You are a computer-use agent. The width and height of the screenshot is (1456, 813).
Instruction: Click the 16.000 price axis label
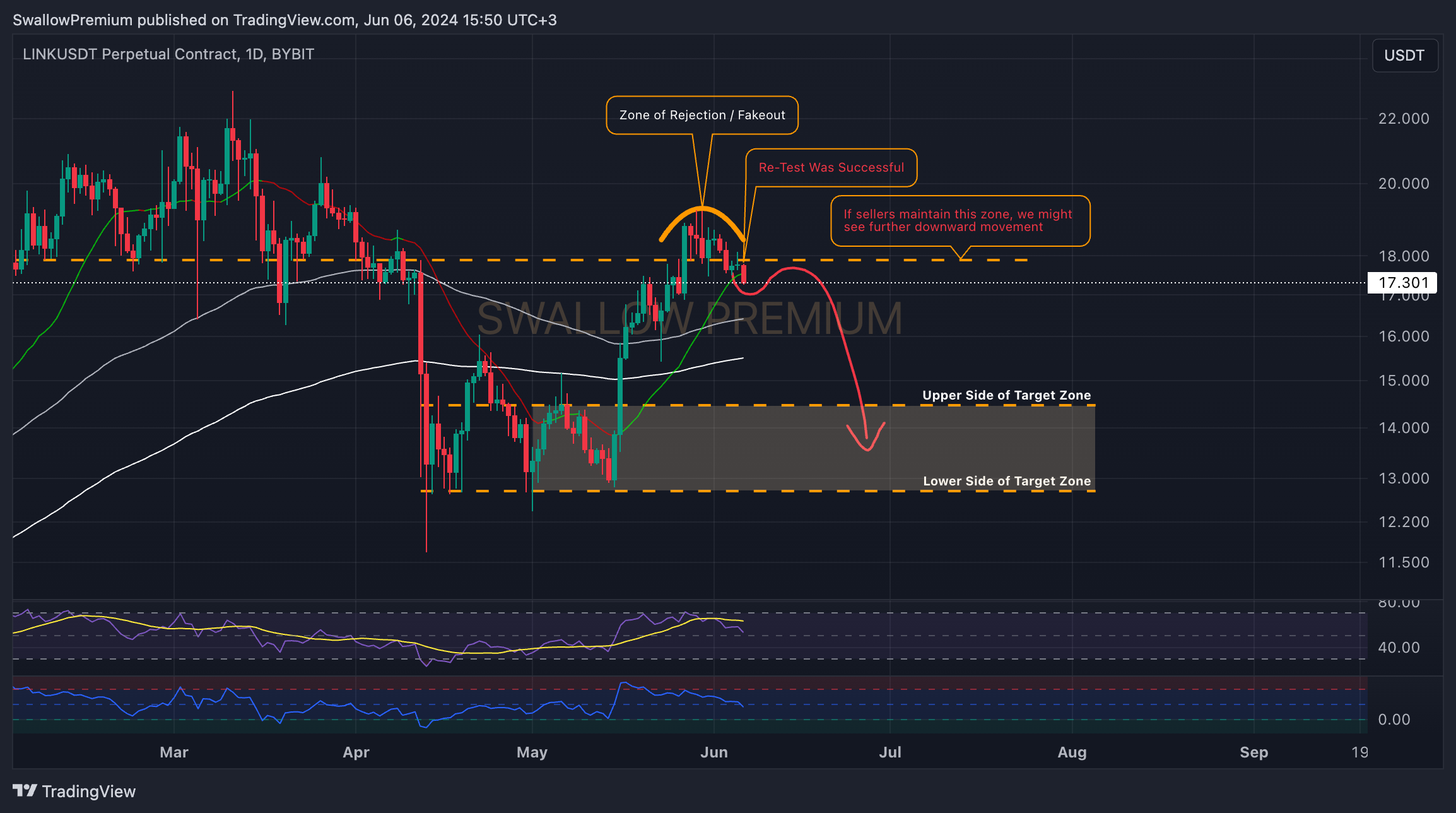1404,336
